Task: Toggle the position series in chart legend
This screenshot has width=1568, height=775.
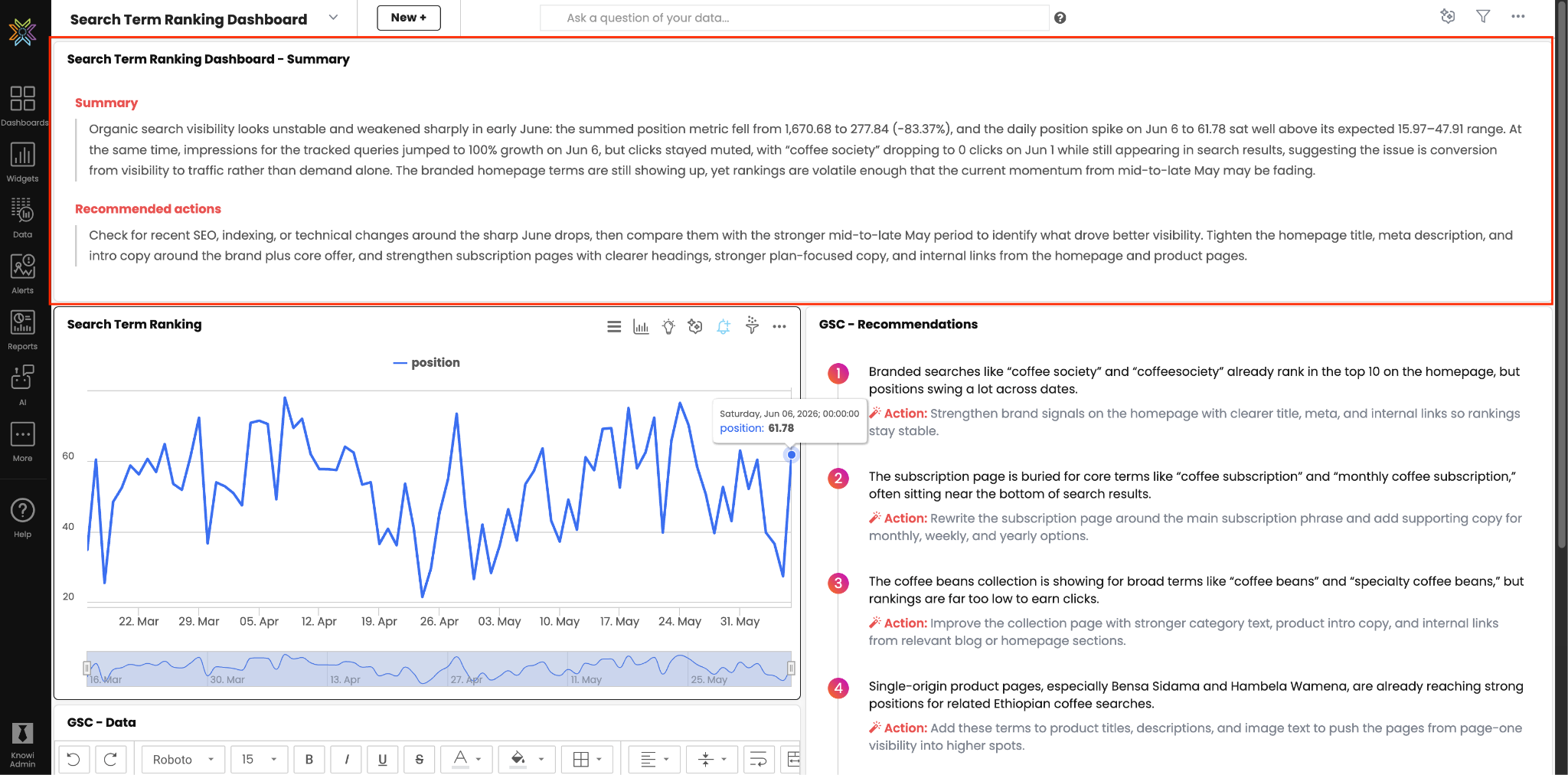Action: tap(426, 362)
